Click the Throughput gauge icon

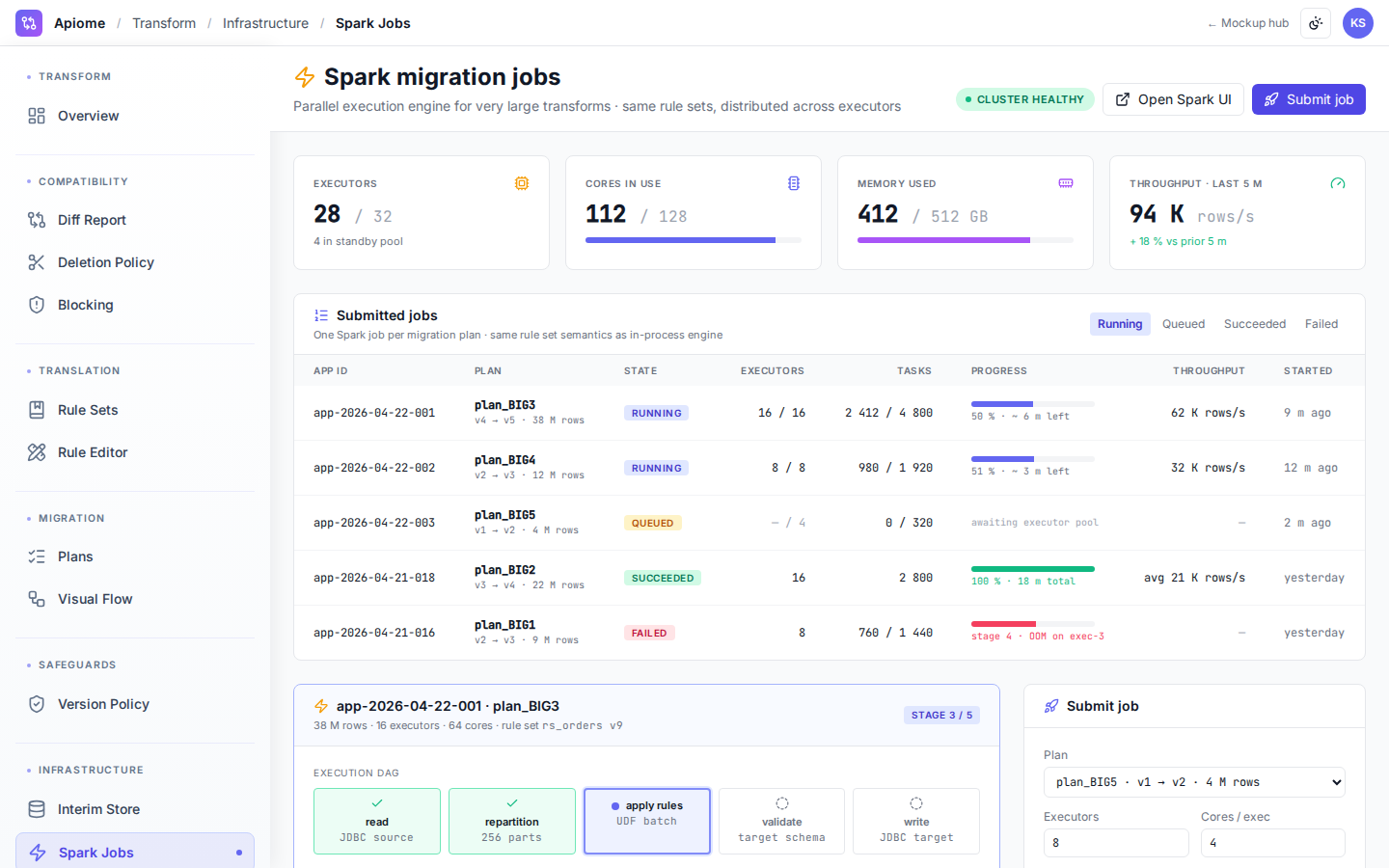1338,183
